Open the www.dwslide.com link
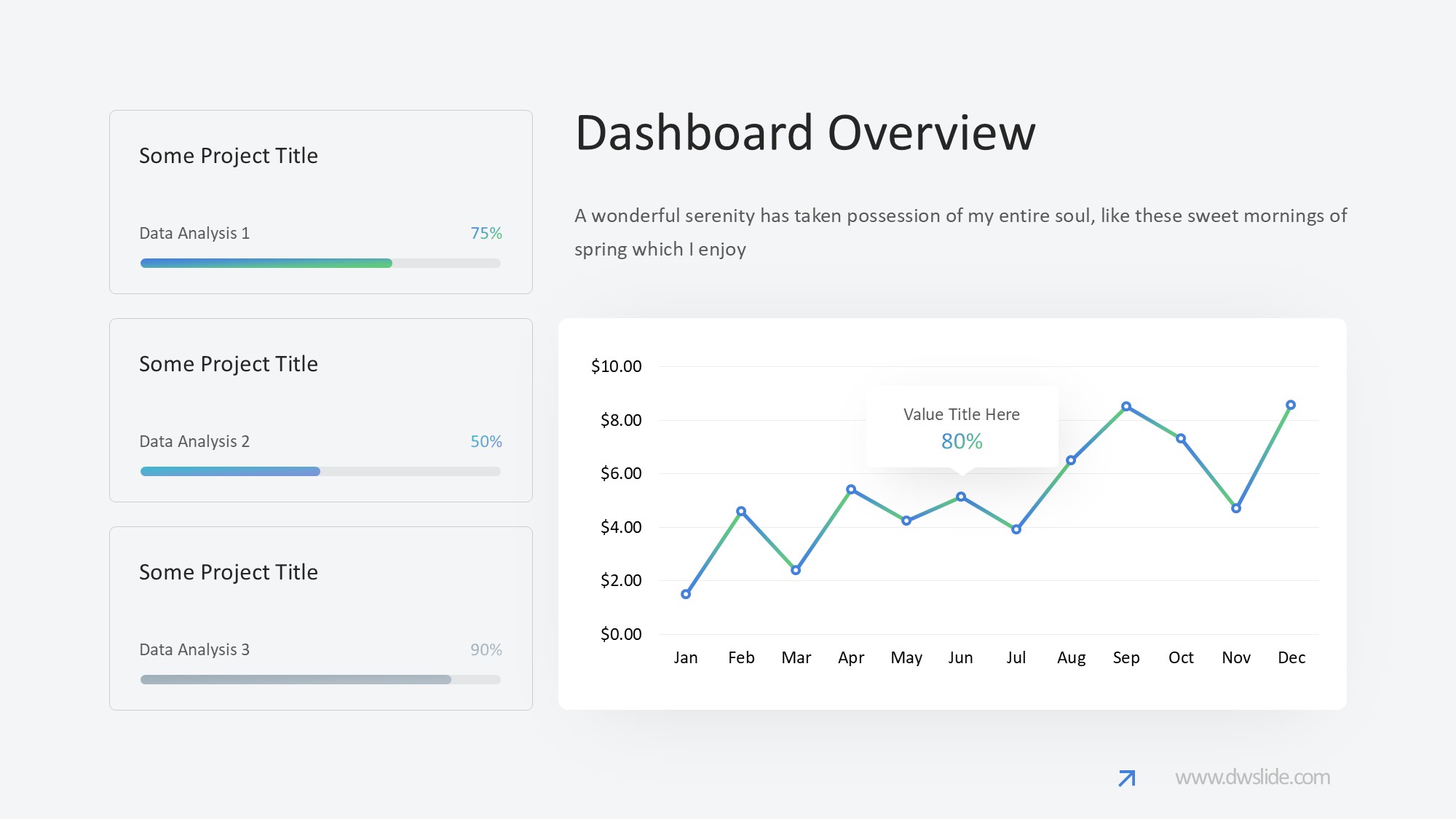1456x819 pixels. tap(1252, 778)
